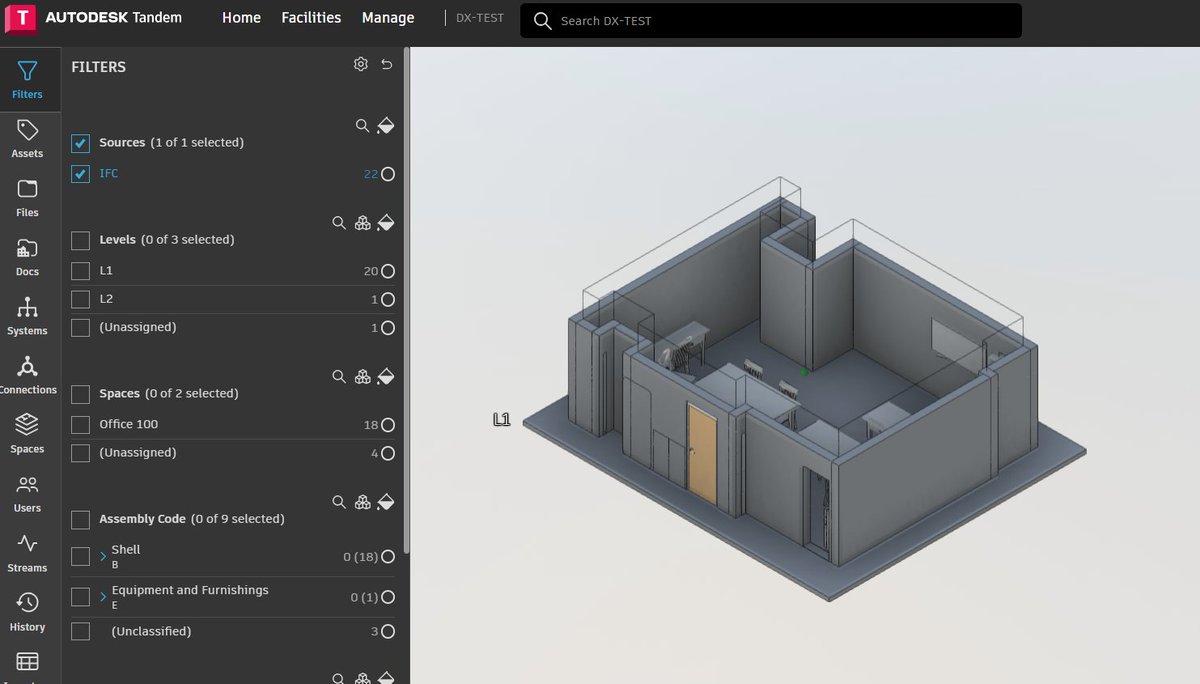Open the Assets panel from sidebar
Viewport: 1200px width, 684px height.
(x=27, y=140)
